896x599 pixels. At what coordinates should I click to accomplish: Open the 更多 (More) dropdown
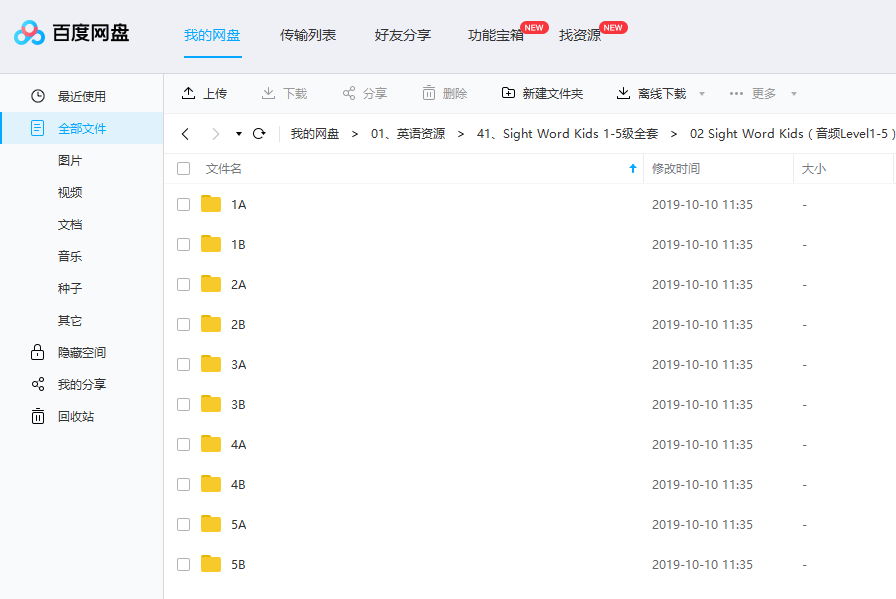click(748, 93)
